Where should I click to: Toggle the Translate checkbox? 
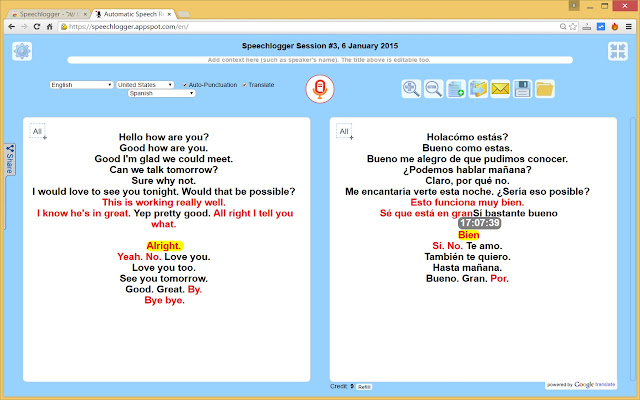coord(244,85)
